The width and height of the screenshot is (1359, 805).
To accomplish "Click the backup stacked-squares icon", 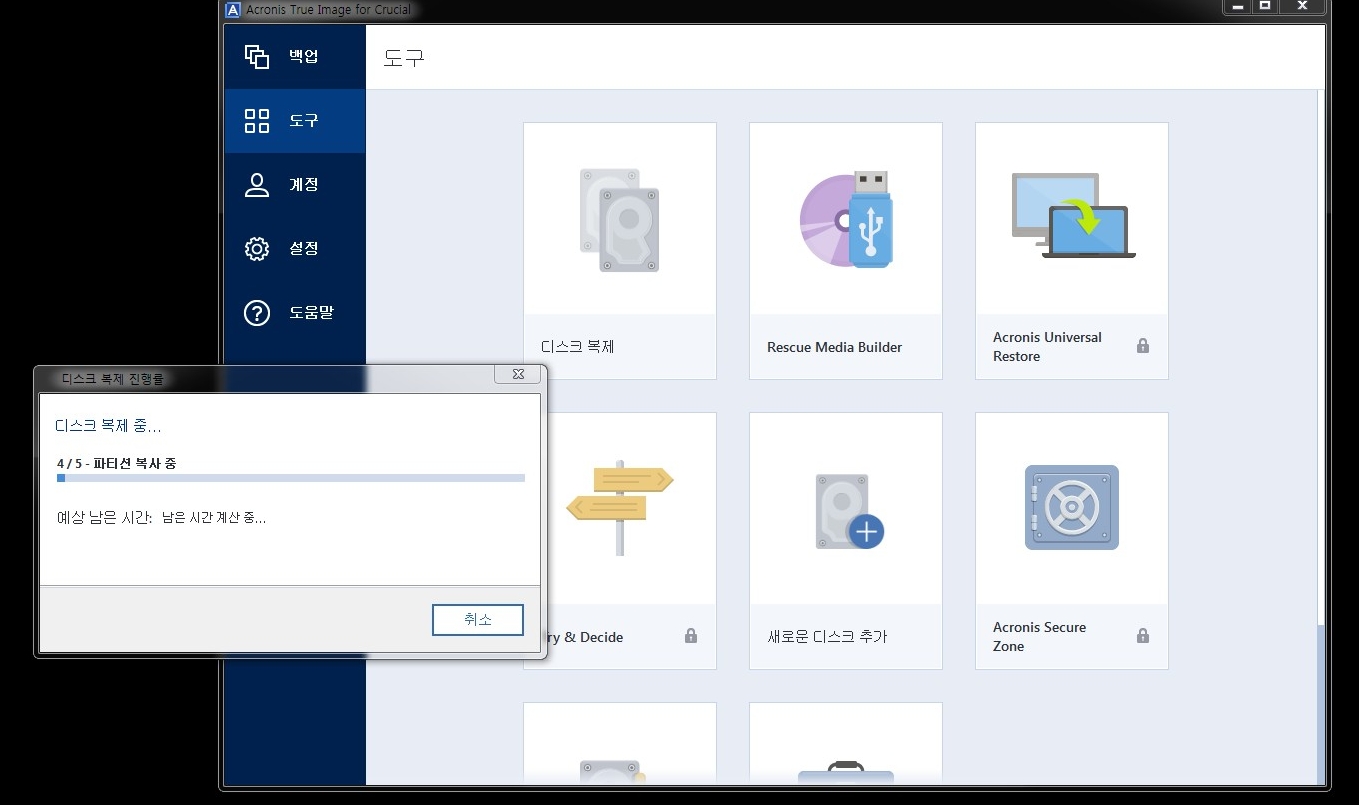I will [257, 56].
